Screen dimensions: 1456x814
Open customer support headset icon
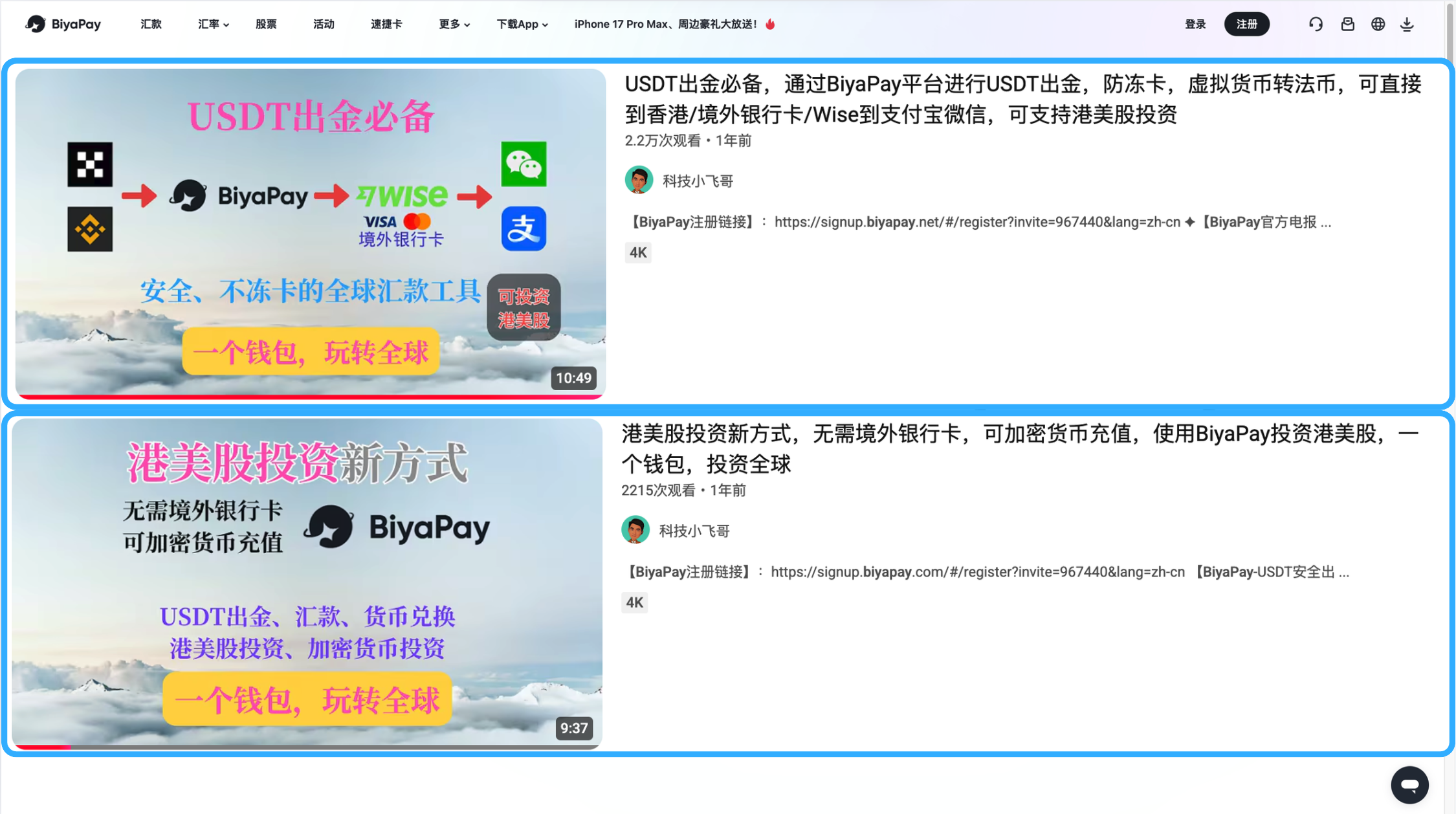point(1316,24)
